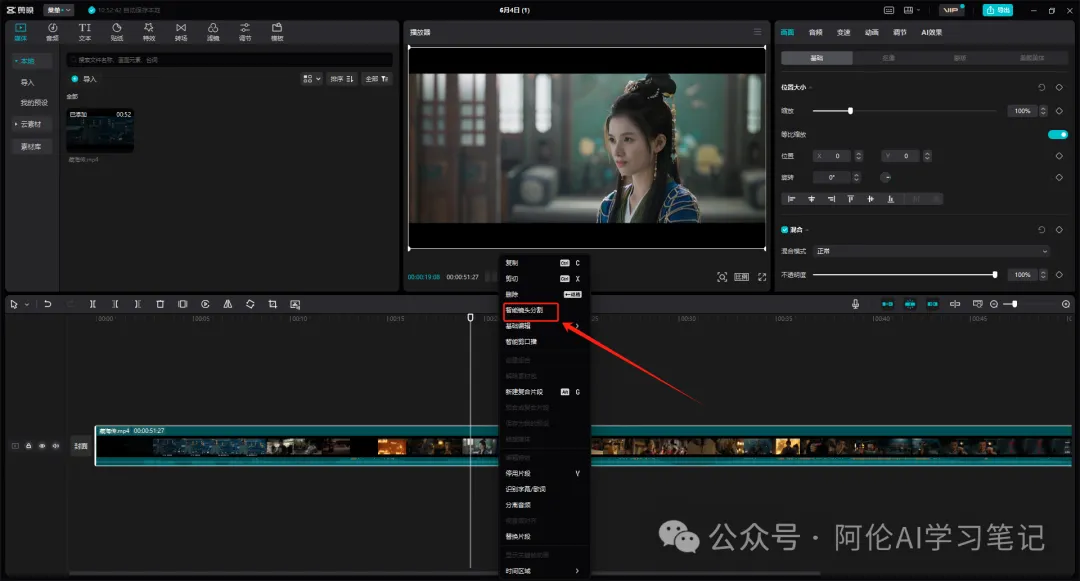Open the layout dropdown in title bar
1080x581 pixels.
pos(911,10)
